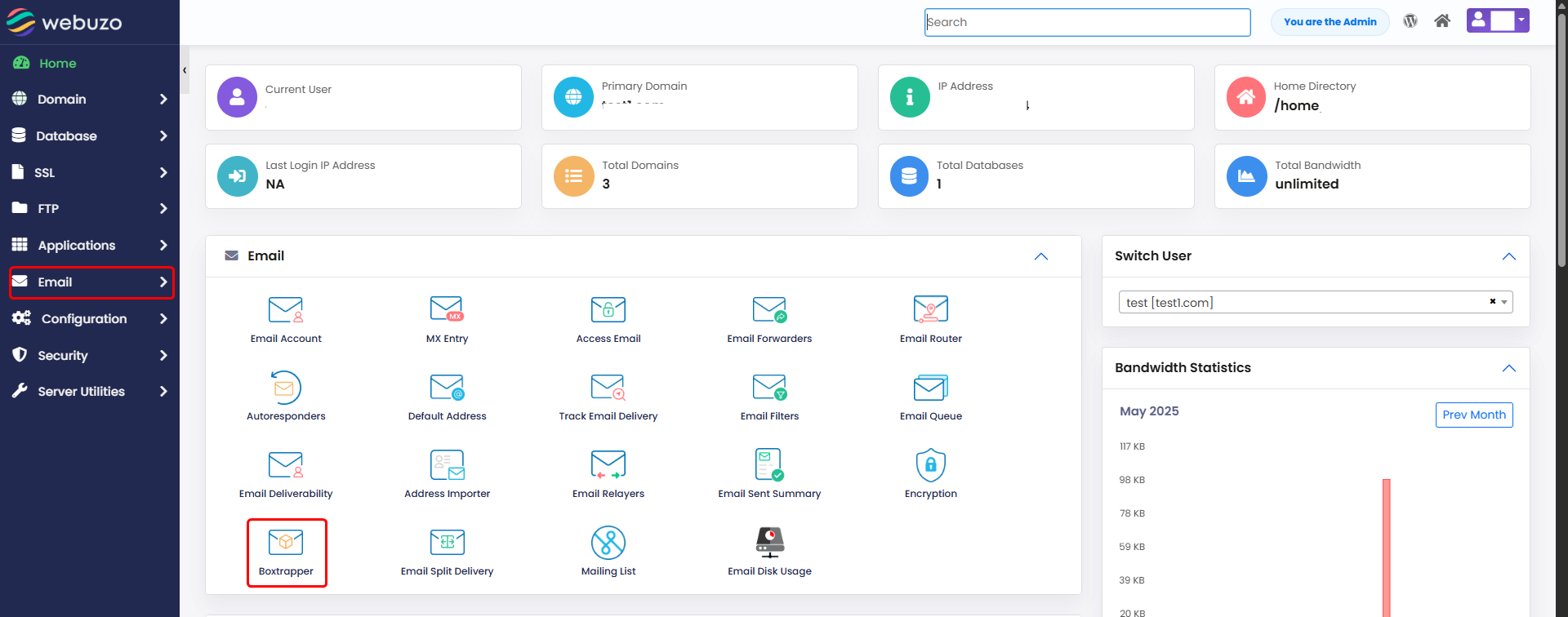Open the Mailing List icon
The image size is (1568, 617).
coord(608,553)
